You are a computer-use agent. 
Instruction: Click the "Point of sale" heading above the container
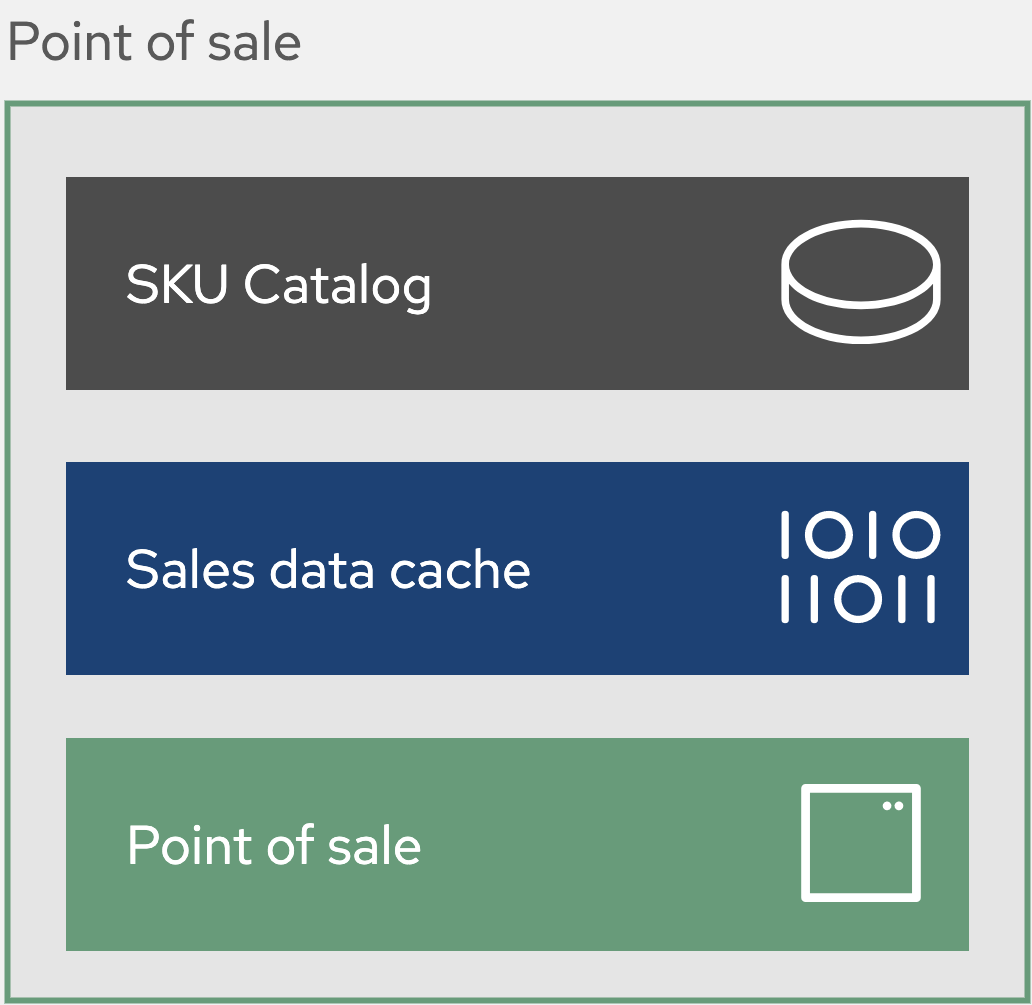click(x=154, y=43)
